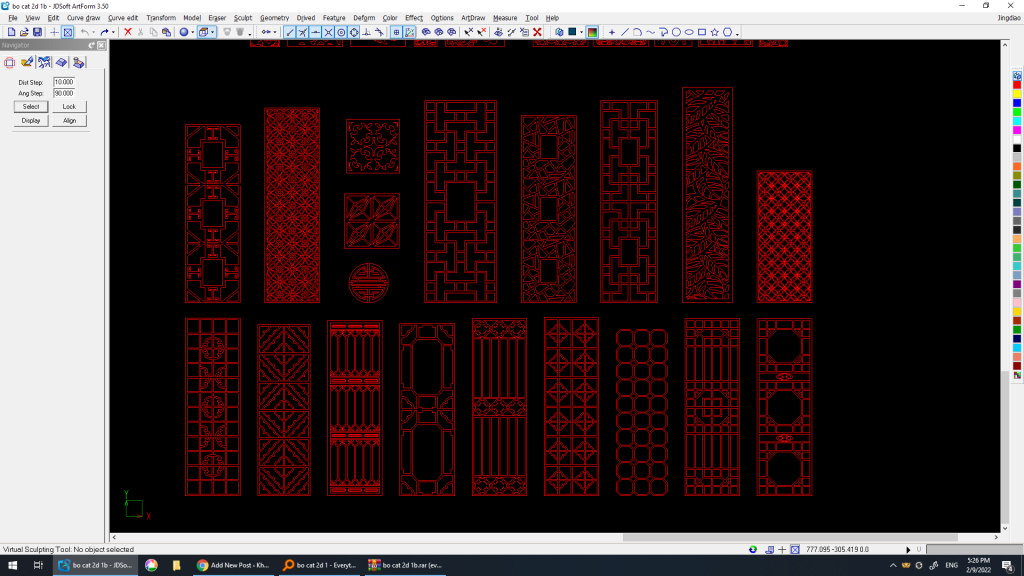The height and width of the screenshot is (576, 1024).
Task: Pick the magenta swatch in color palette
Action: click(x=1017, y=131)
